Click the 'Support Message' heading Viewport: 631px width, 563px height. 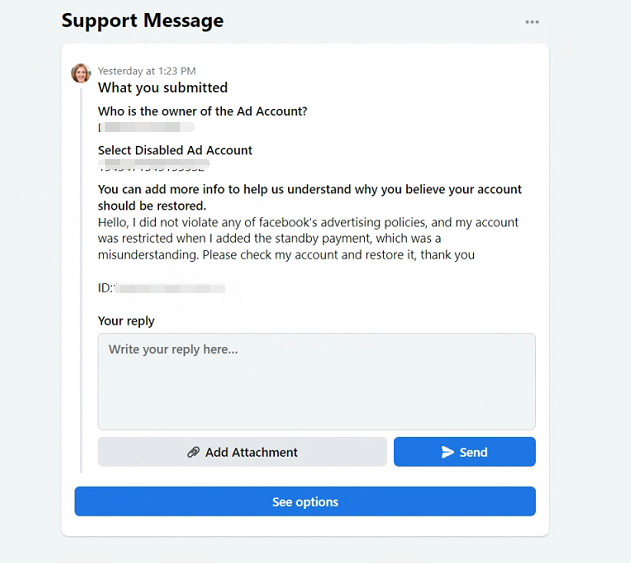pos(142,21)
